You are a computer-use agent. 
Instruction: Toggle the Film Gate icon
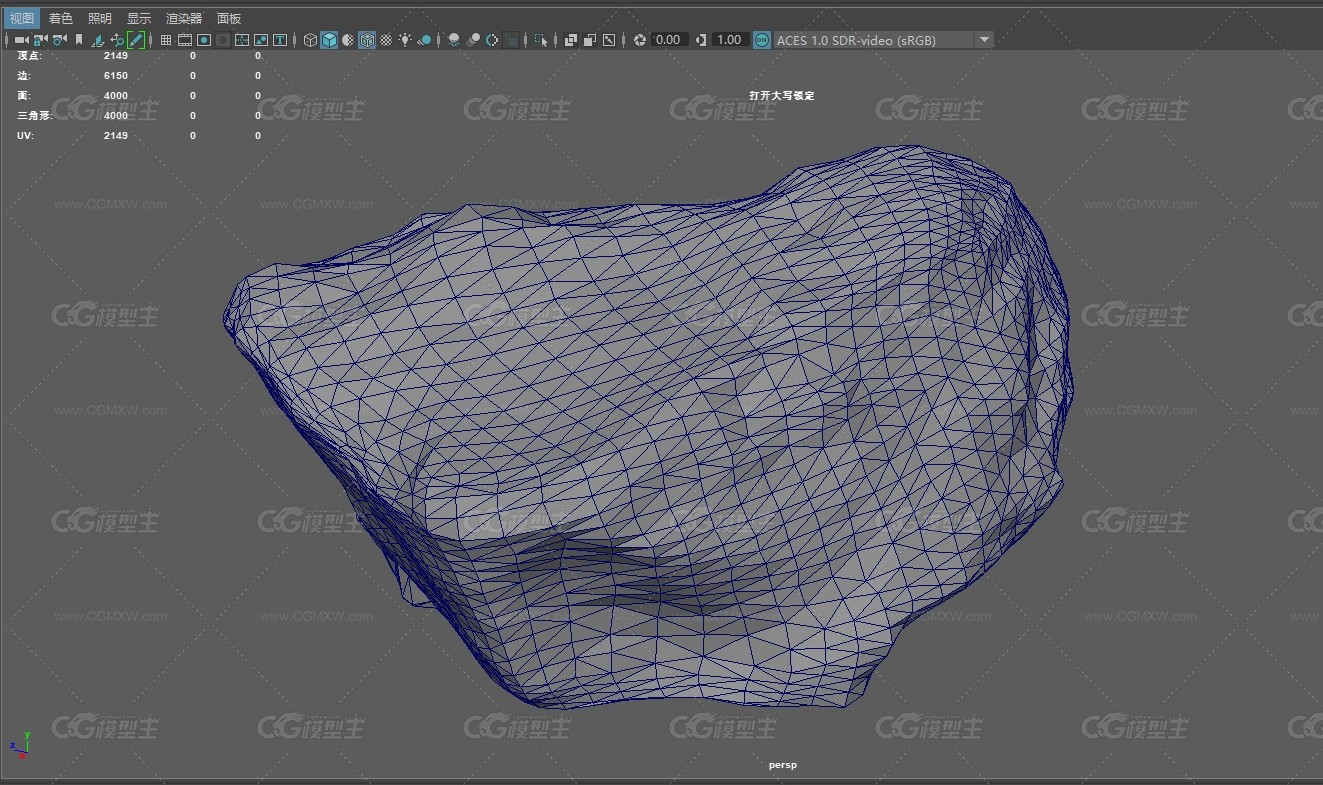click(185, 40)
